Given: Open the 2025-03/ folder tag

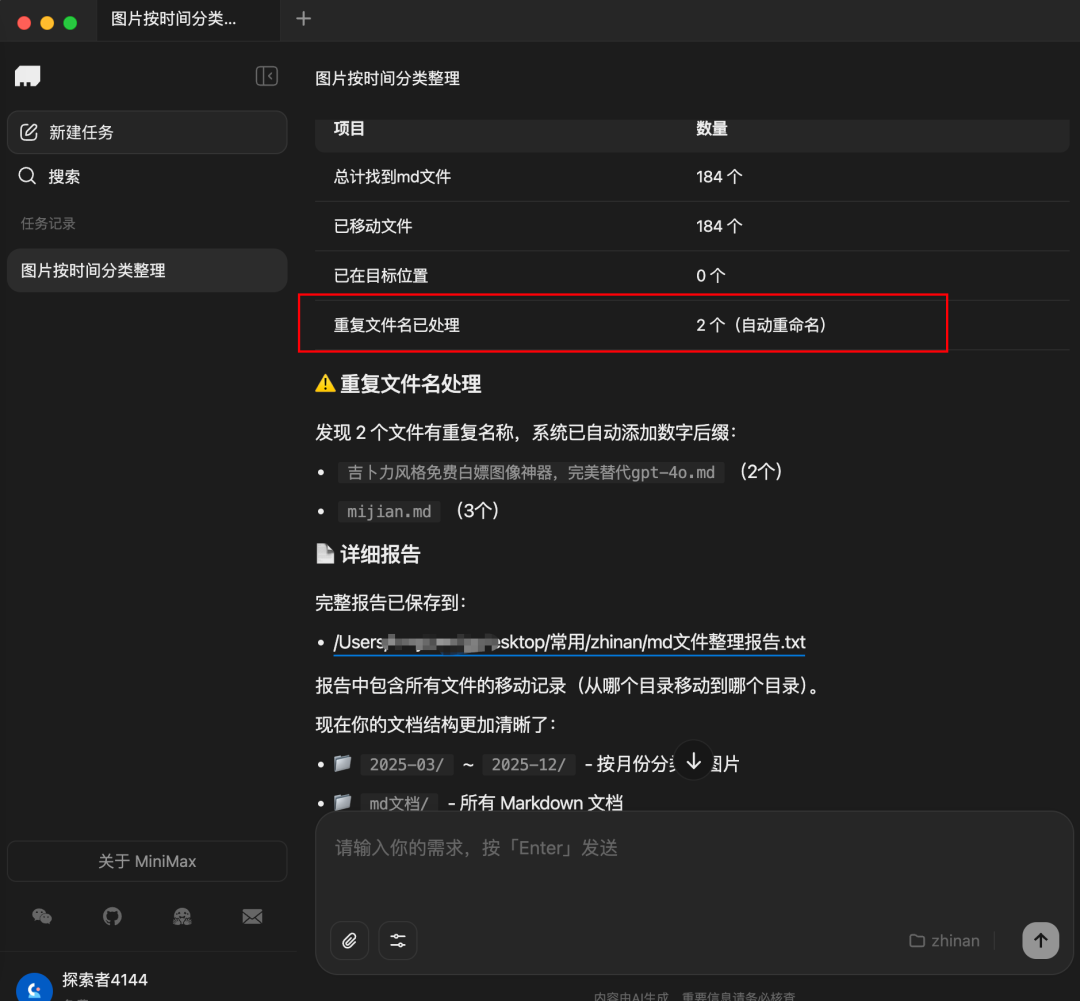Looking at the screenshot, I should pyautogui.click(x=407, y=764).
